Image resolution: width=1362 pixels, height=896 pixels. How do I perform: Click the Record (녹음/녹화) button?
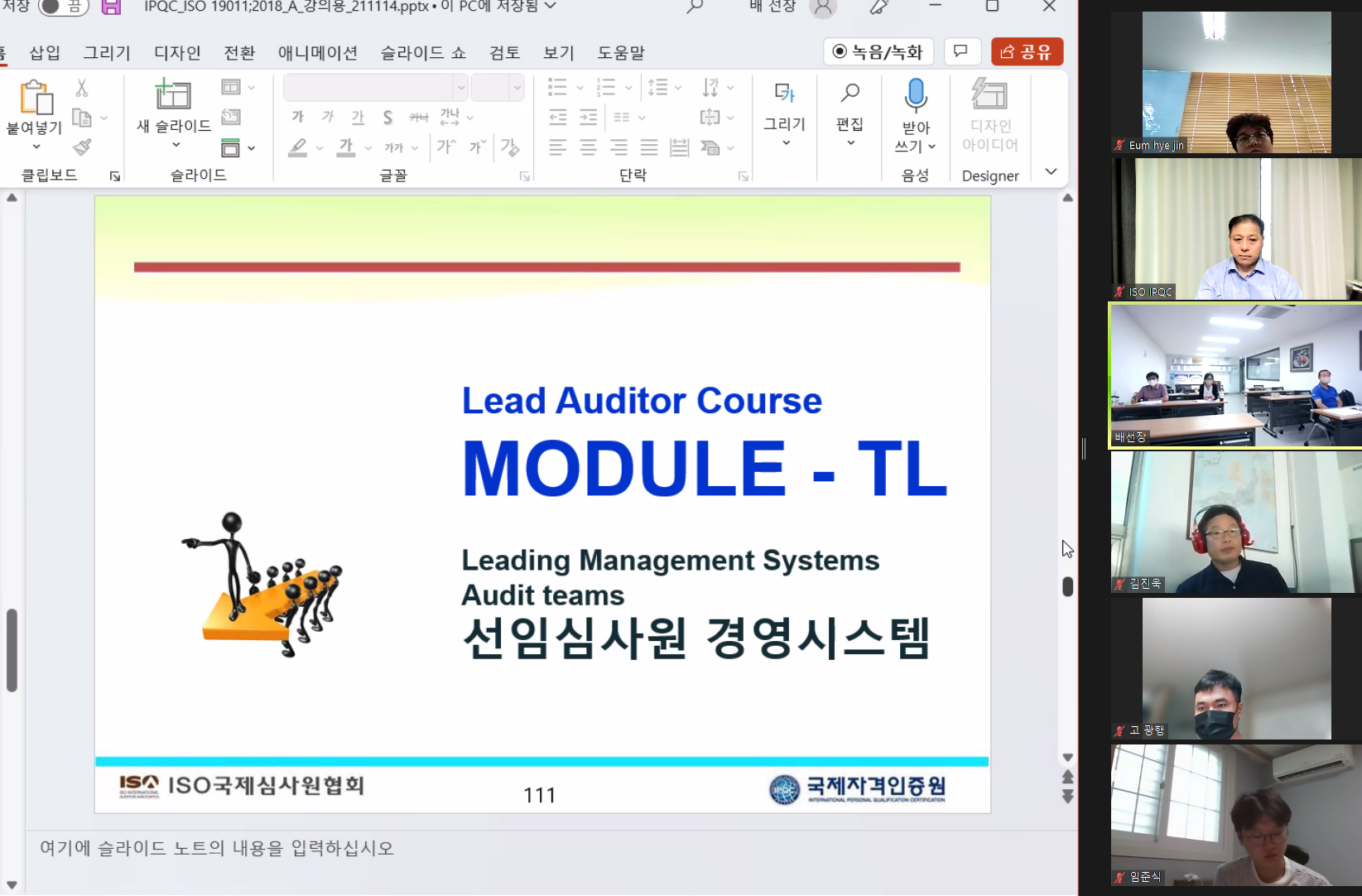tap(878, 51)
